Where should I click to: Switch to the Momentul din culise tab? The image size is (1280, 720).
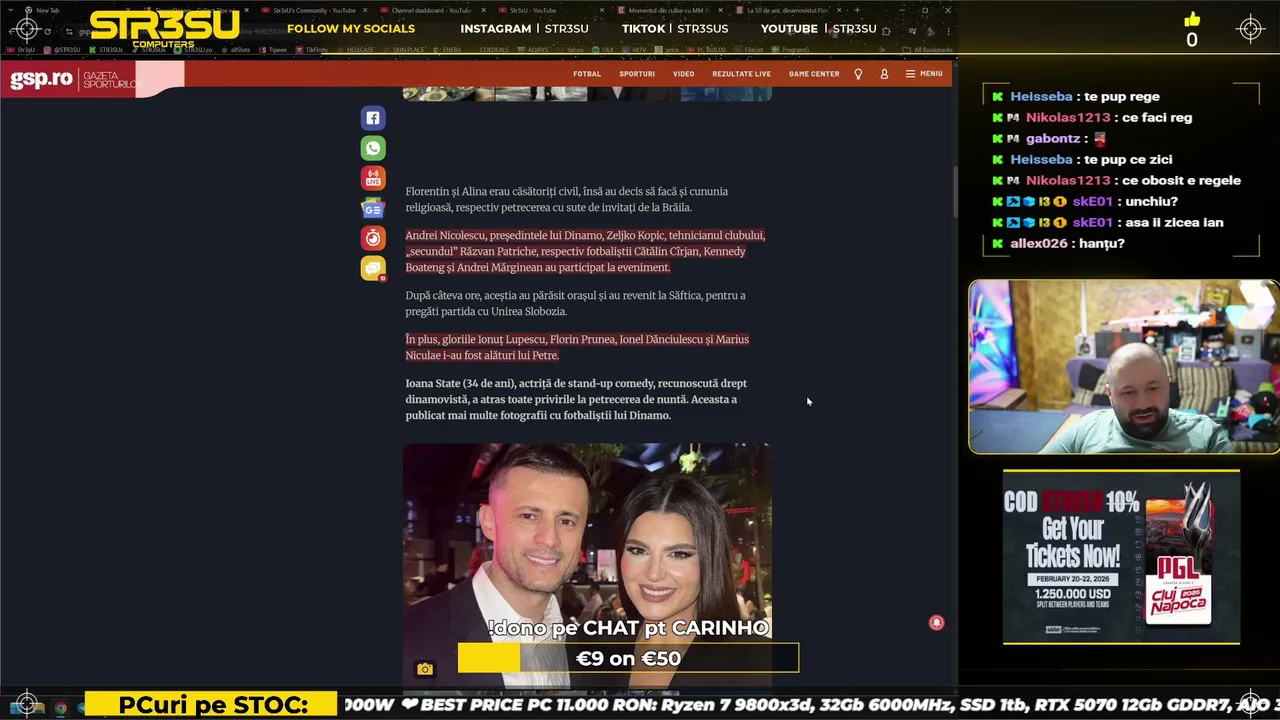[x=669, y=10]
